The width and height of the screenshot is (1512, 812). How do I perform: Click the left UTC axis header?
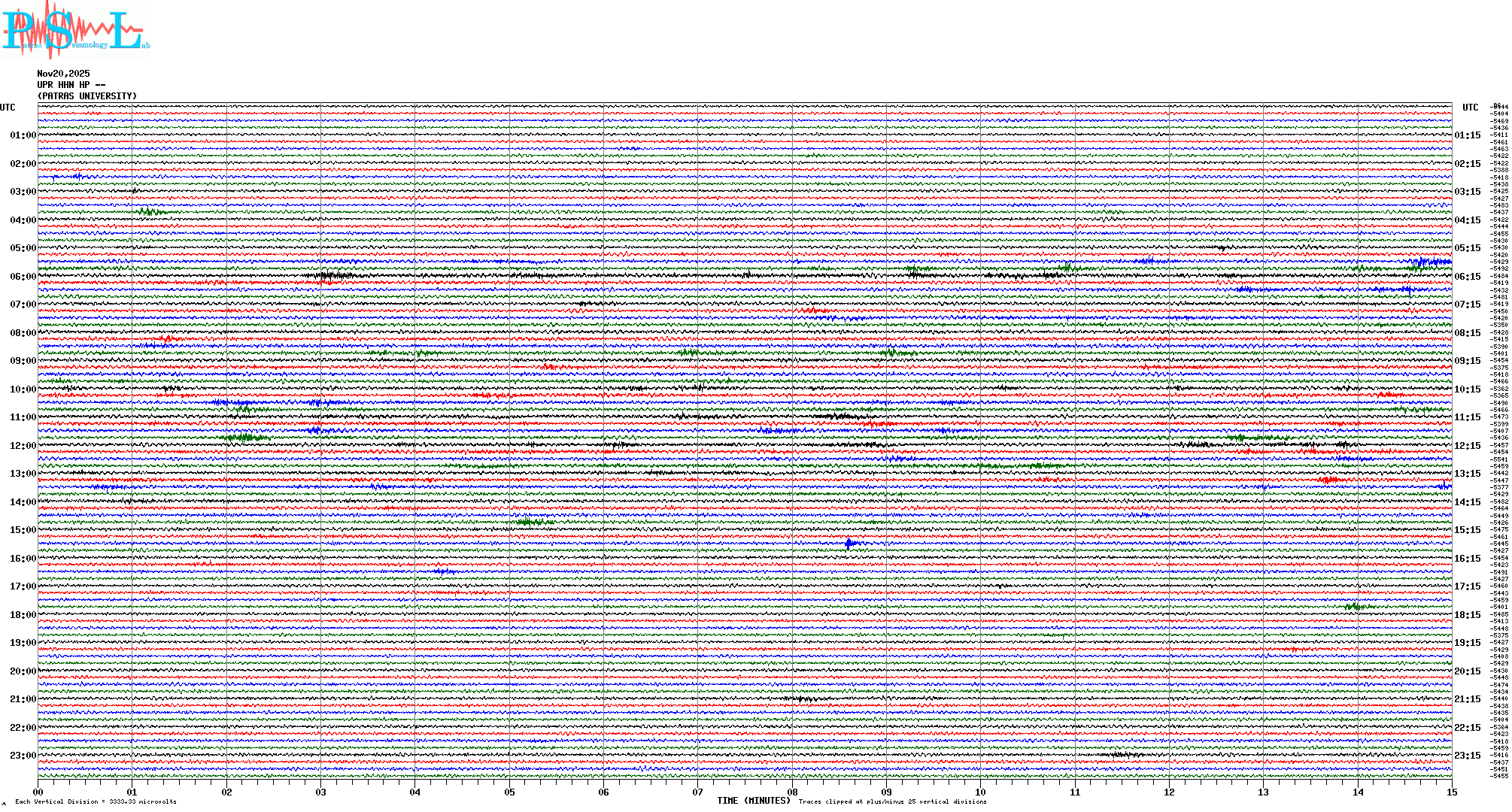coord(8,108)
